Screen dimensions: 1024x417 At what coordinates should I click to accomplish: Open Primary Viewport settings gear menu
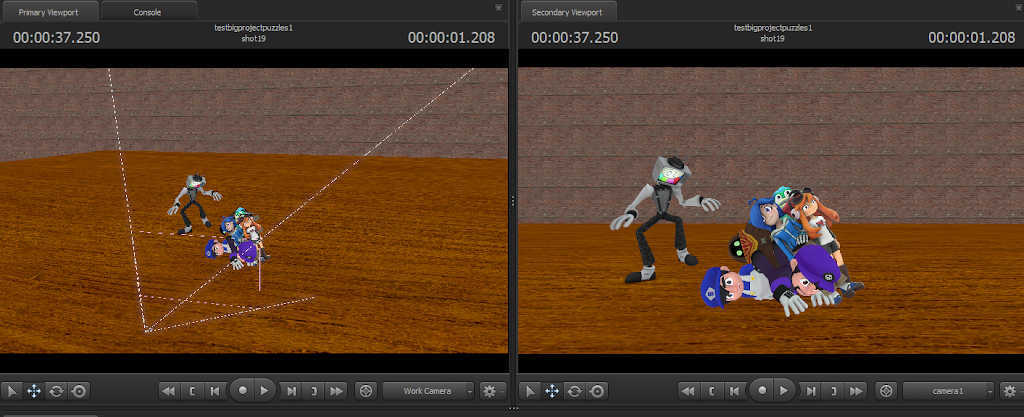pos(491,391)
